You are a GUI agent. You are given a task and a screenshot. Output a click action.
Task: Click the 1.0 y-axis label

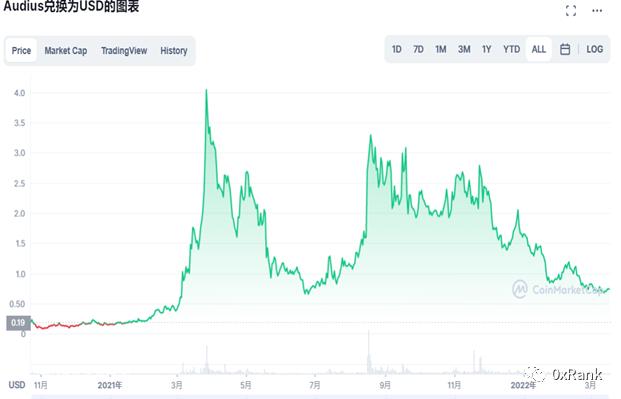[20, 274]
